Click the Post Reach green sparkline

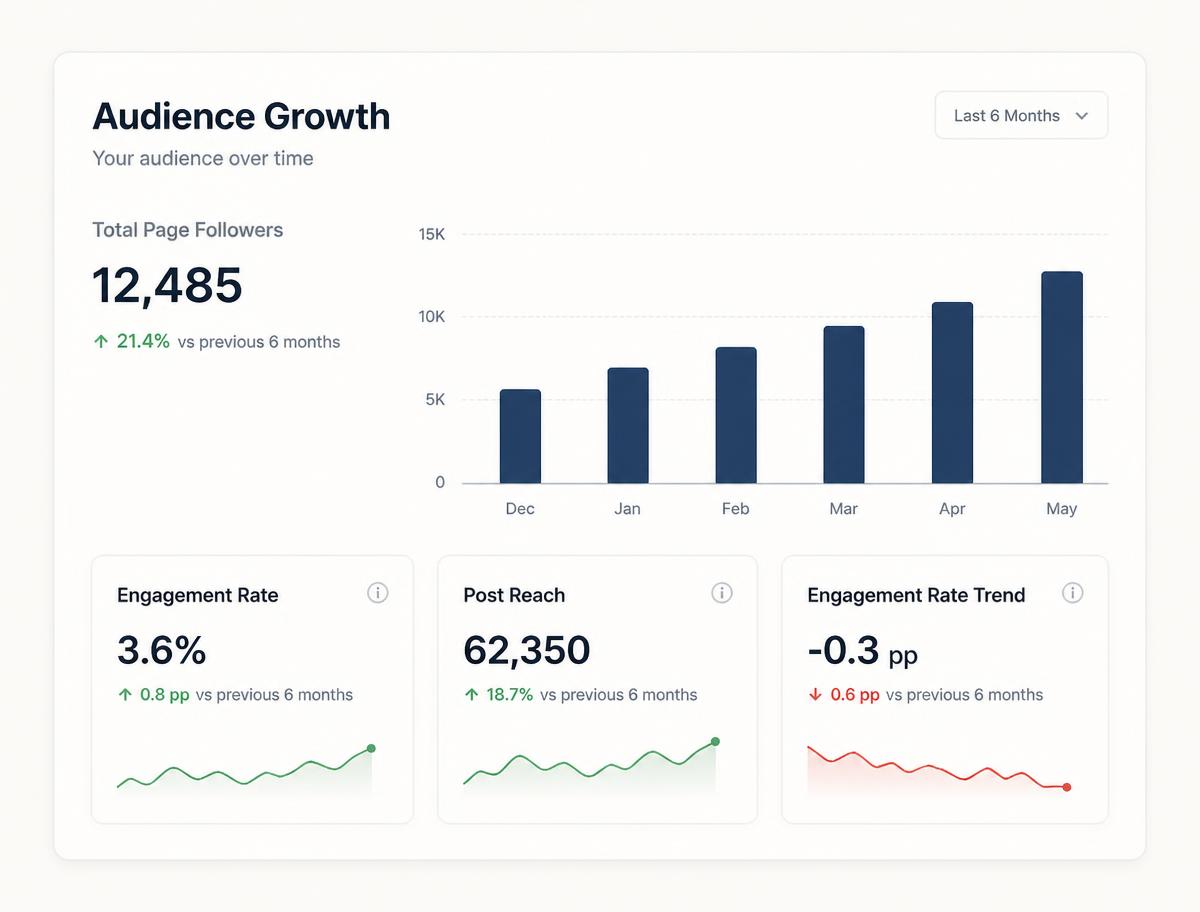pyautogui.click(x=590, y=767)
